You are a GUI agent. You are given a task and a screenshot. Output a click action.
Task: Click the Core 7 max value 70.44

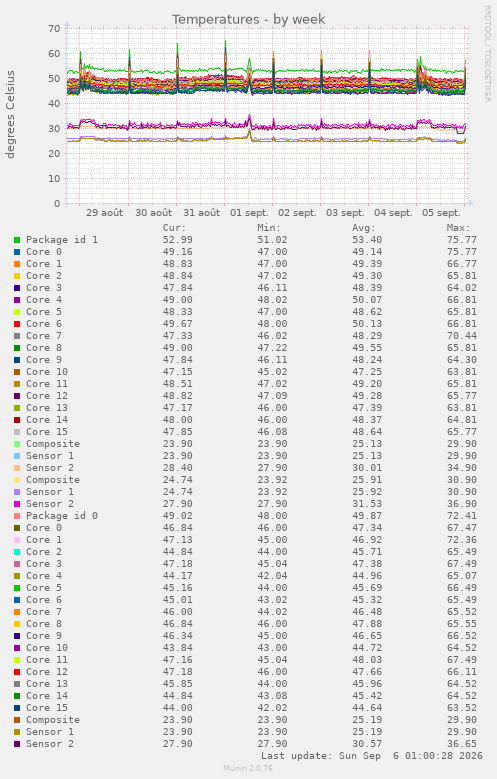tap(462, 336)
